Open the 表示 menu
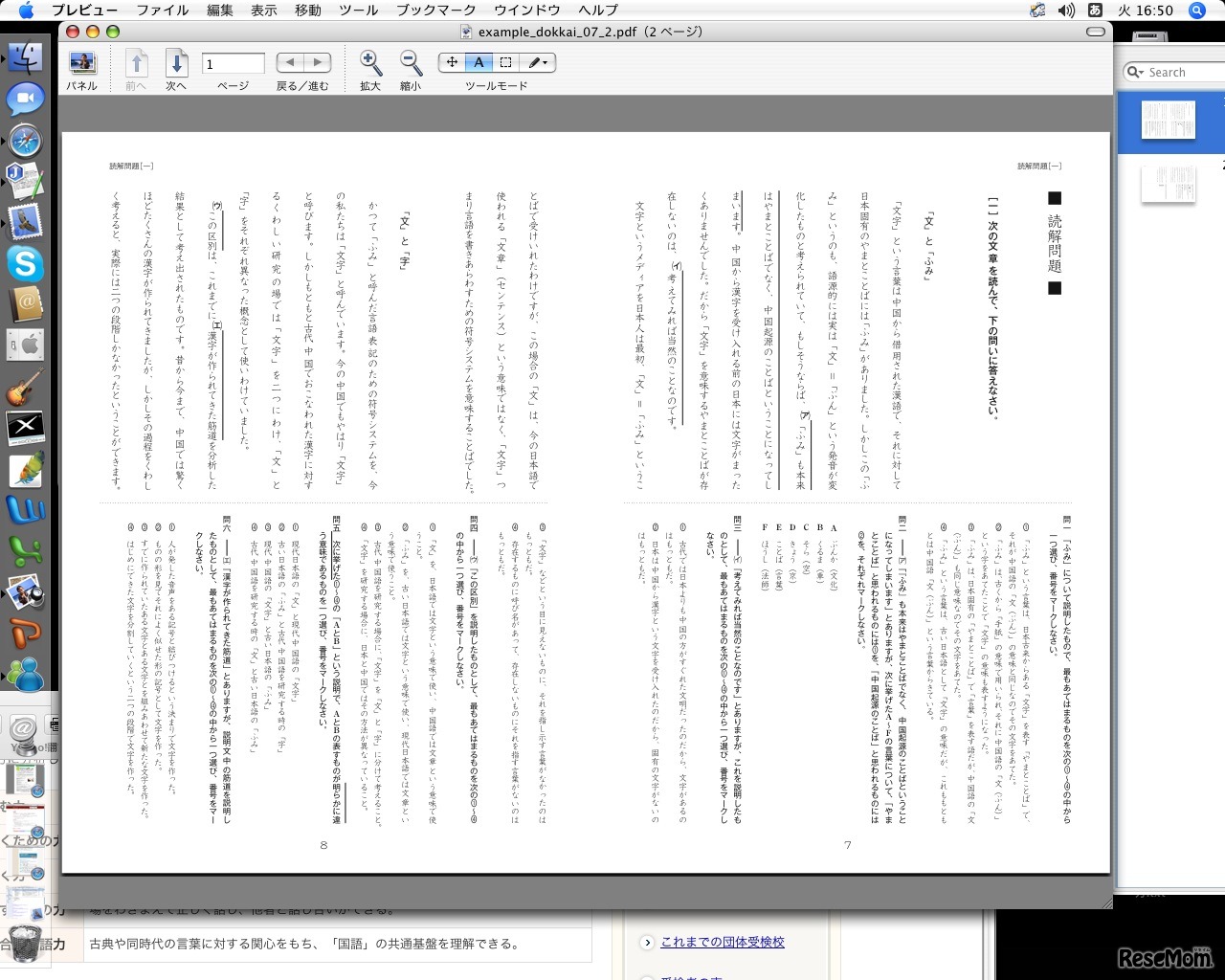Screen dimensions: 1225x980 pyautogui.click(x=264, y=11)
